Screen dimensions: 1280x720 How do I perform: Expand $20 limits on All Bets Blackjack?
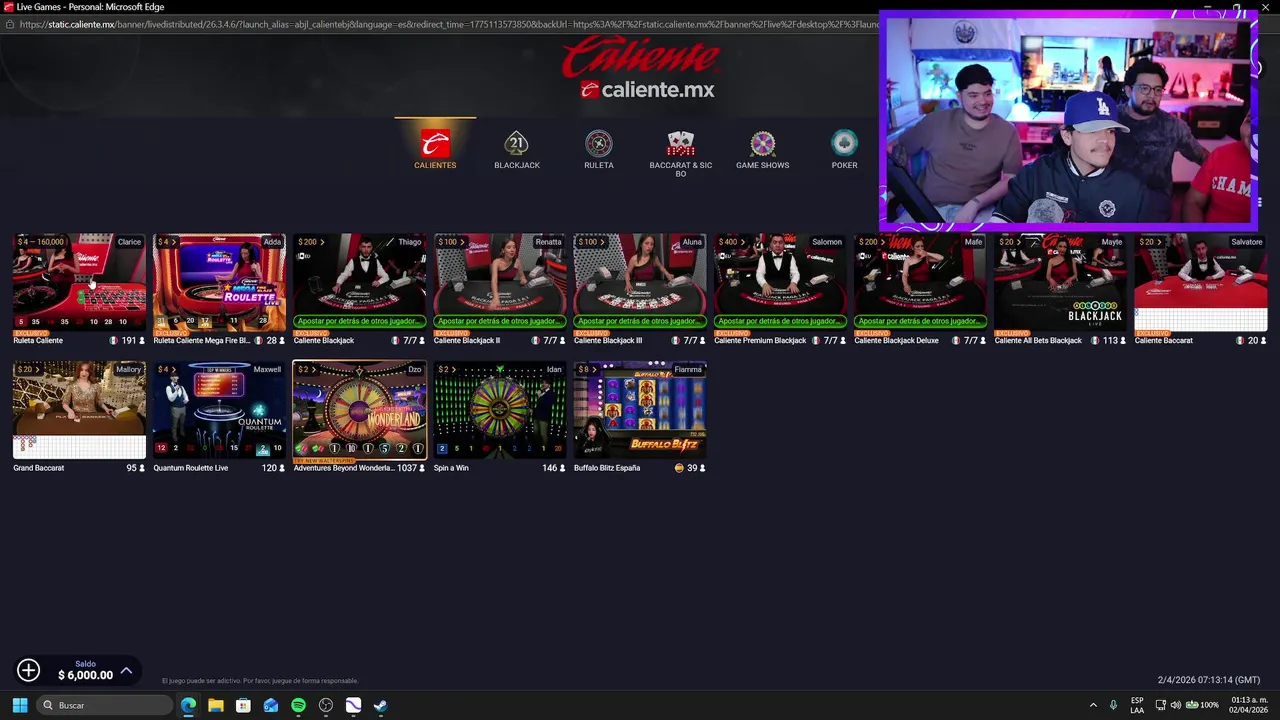tap(1009, 242)
